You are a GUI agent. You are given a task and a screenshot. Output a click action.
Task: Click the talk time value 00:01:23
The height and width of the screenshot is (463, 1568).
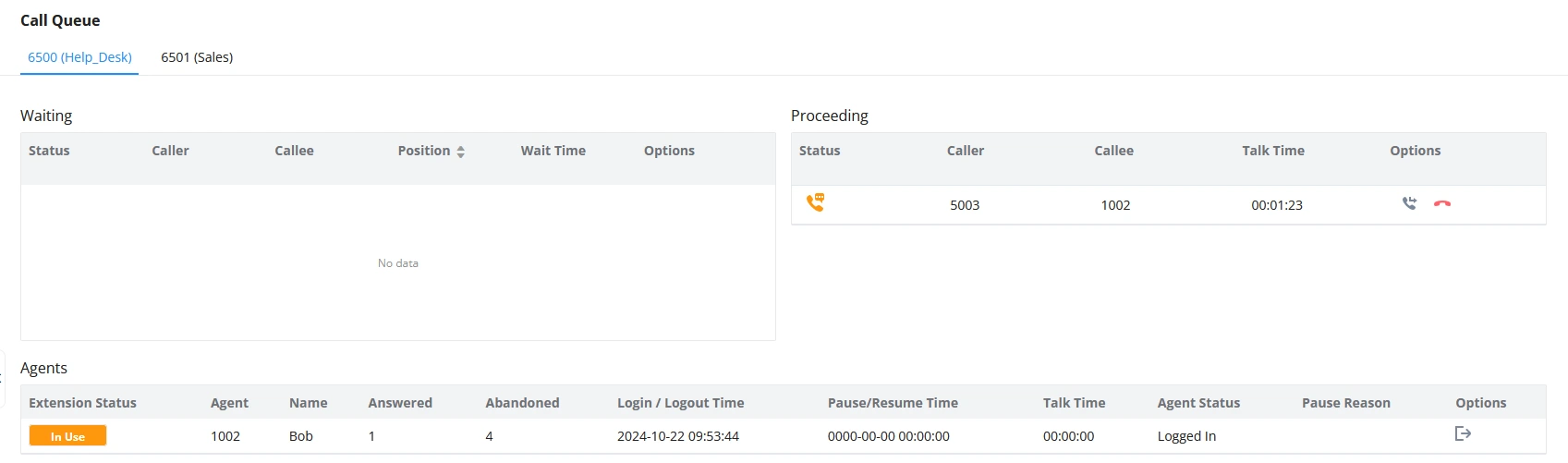coord(1277,205)
